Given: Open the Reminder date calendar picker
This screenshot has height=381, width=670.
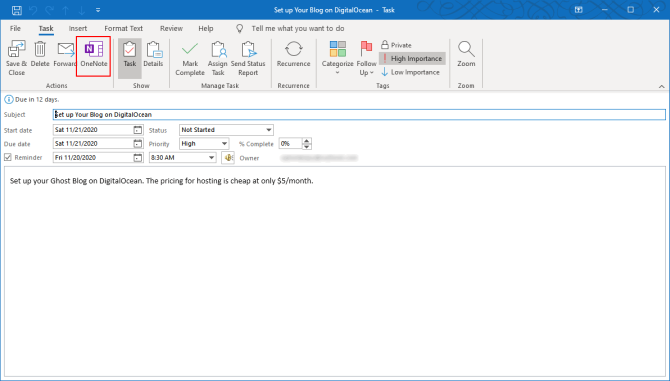Looking at the screenshot, I should point(138,158).
